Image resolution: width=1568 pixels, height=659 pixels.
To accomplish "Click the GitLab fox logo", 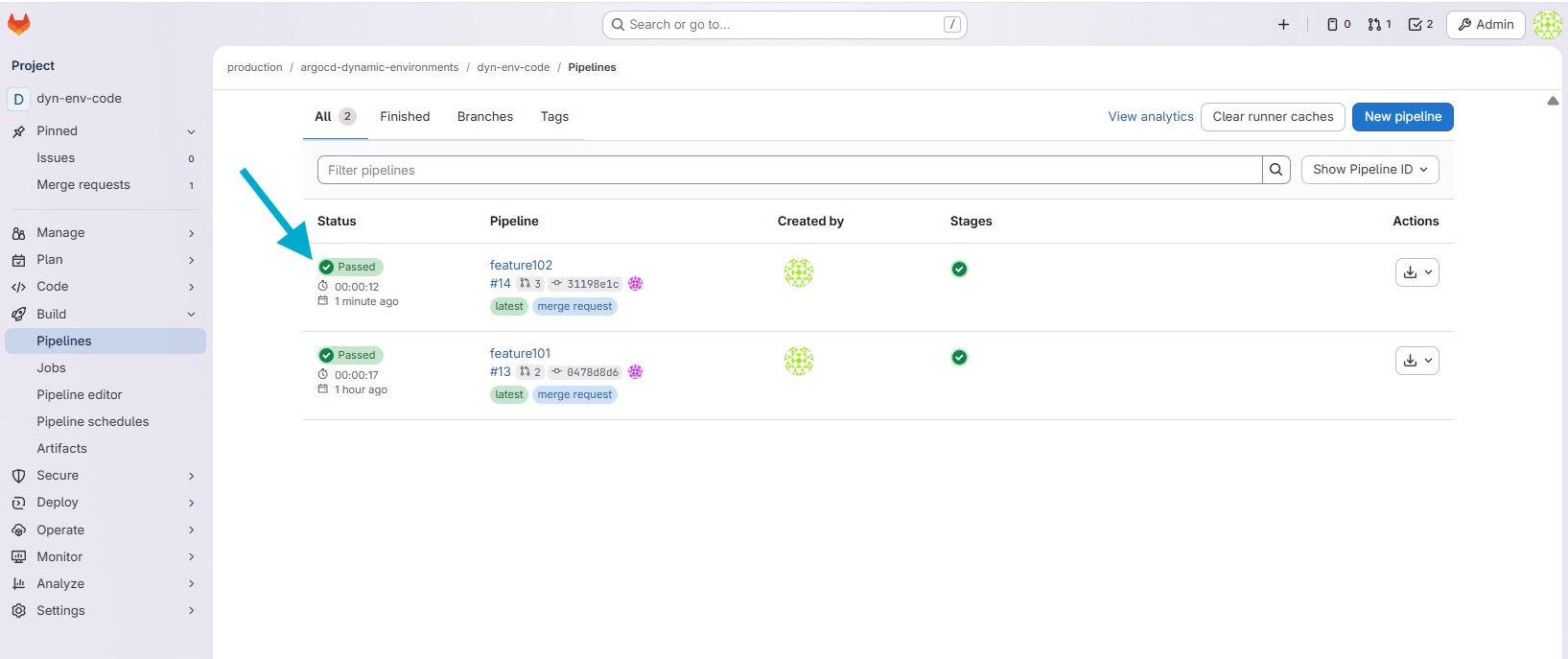I will [19, 24].
